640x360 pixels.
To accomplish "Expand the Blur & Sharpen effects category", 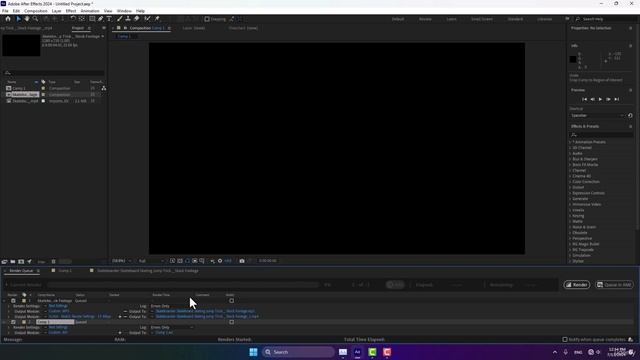I will (x=570, y=159).
